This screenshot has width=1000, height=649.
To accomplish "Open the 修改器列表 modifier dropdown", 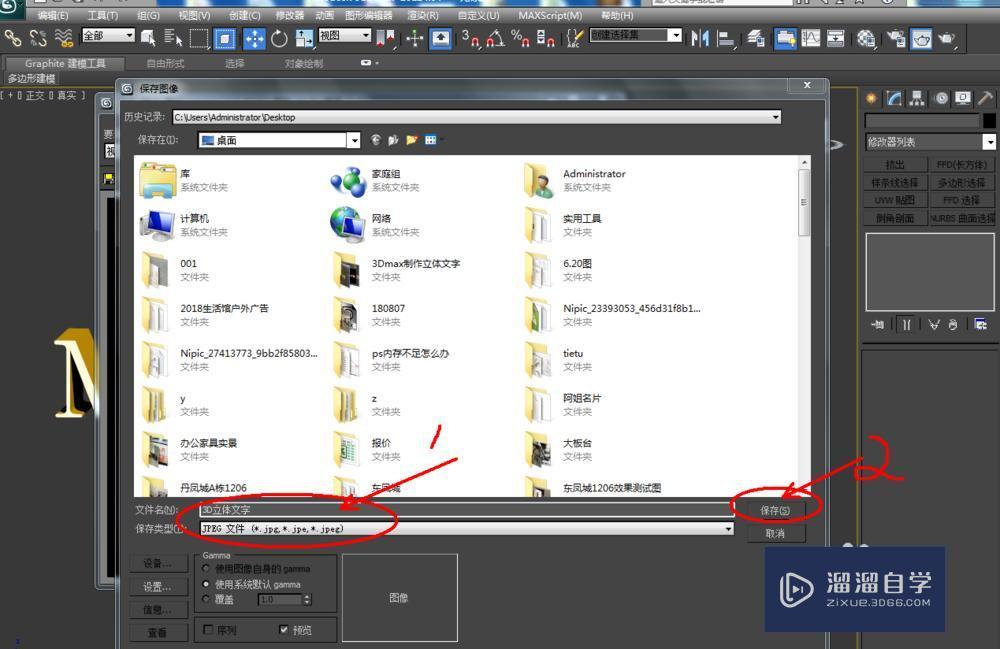I will 989,141.
